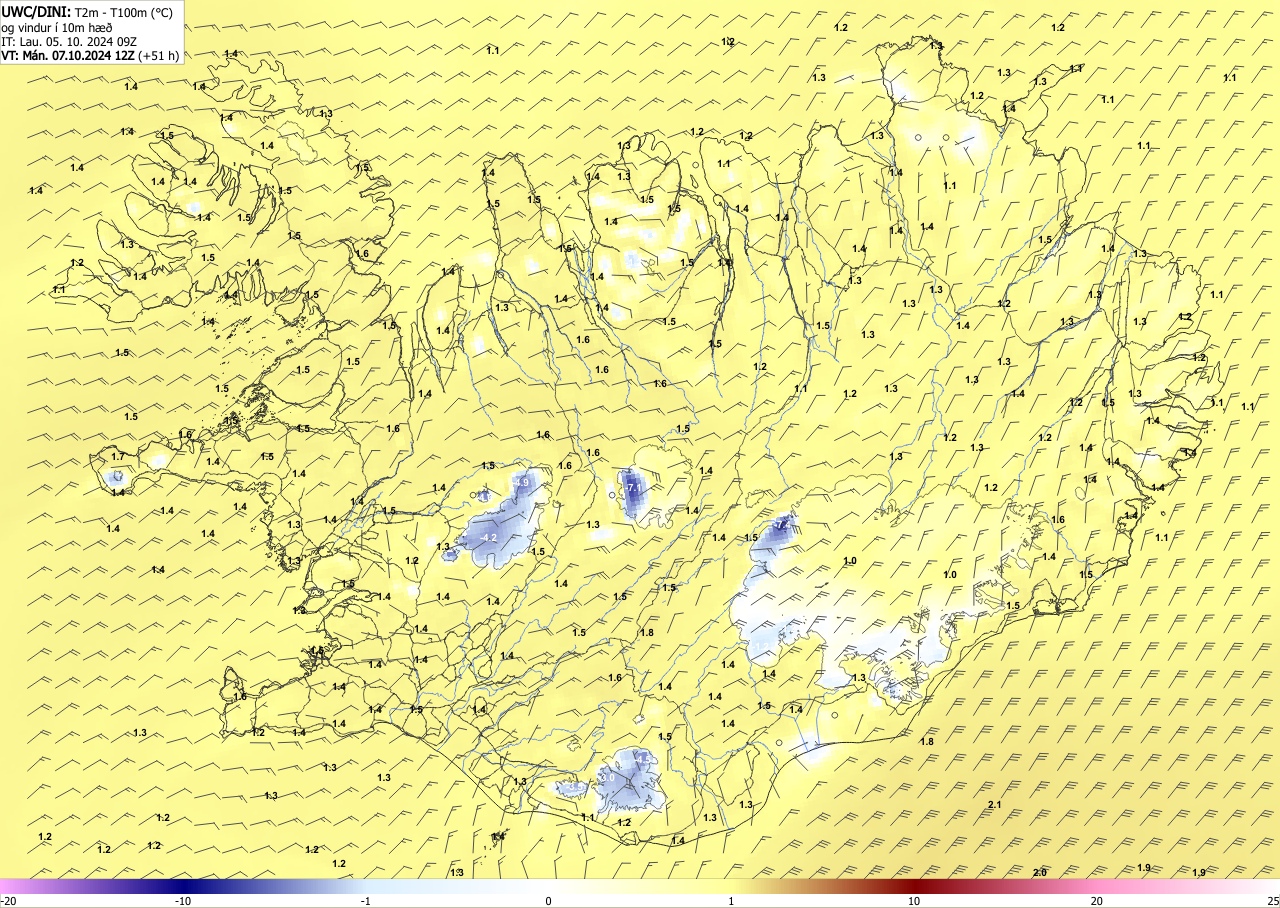Click the "UWC/DINI: T2m - T100m (°C)" title line
This screenshot has width=1280, height=908.
[x=87, y=12]
